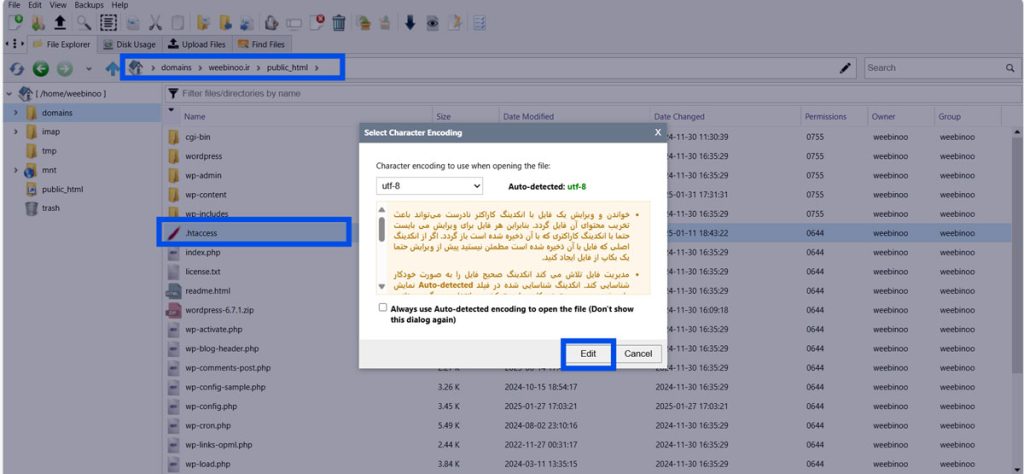Click the pencil edit path icon
This screenshot has width=1024, height=474.
pos(845,67)
